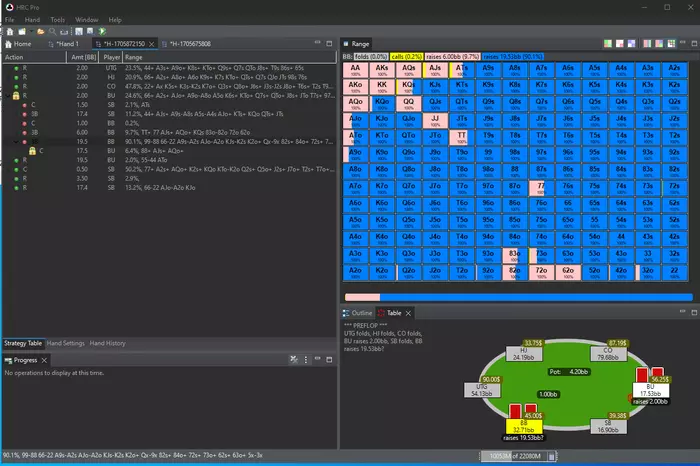Minimize the hand editor panel

click(x=317, y=42)
